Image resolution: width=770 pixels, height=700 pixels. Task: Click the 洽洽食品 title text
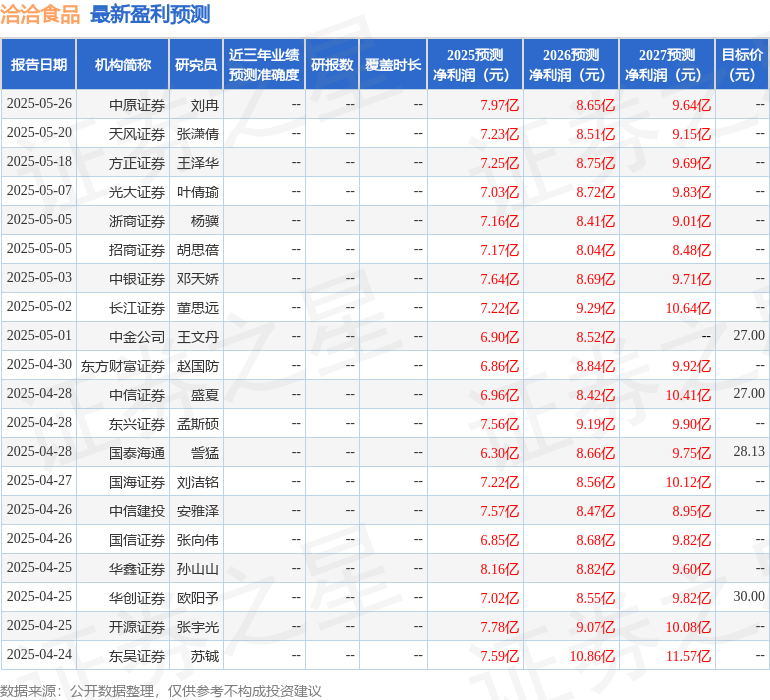[40, 14]
